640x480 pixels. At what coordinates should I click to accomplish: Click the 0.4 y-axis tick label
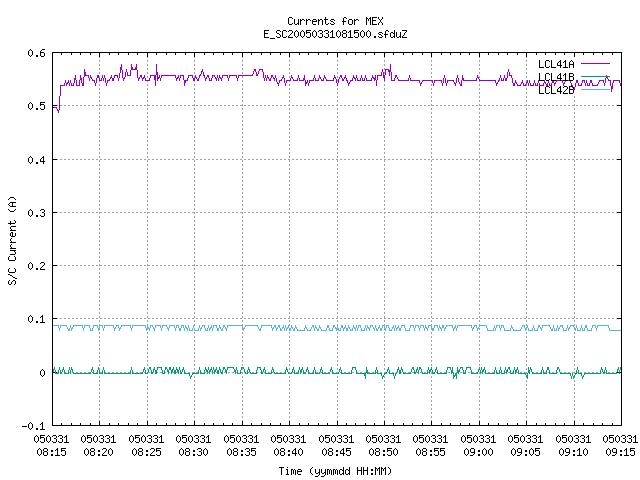tap(36, 160)
